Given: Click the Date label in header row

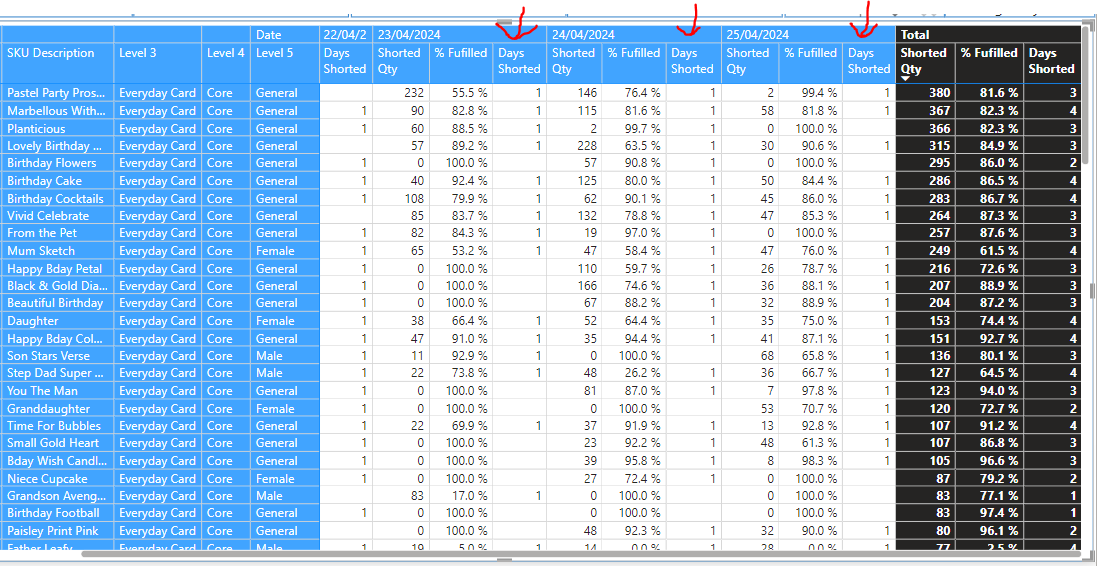Looking at the screenshot, I should (269, 34).
